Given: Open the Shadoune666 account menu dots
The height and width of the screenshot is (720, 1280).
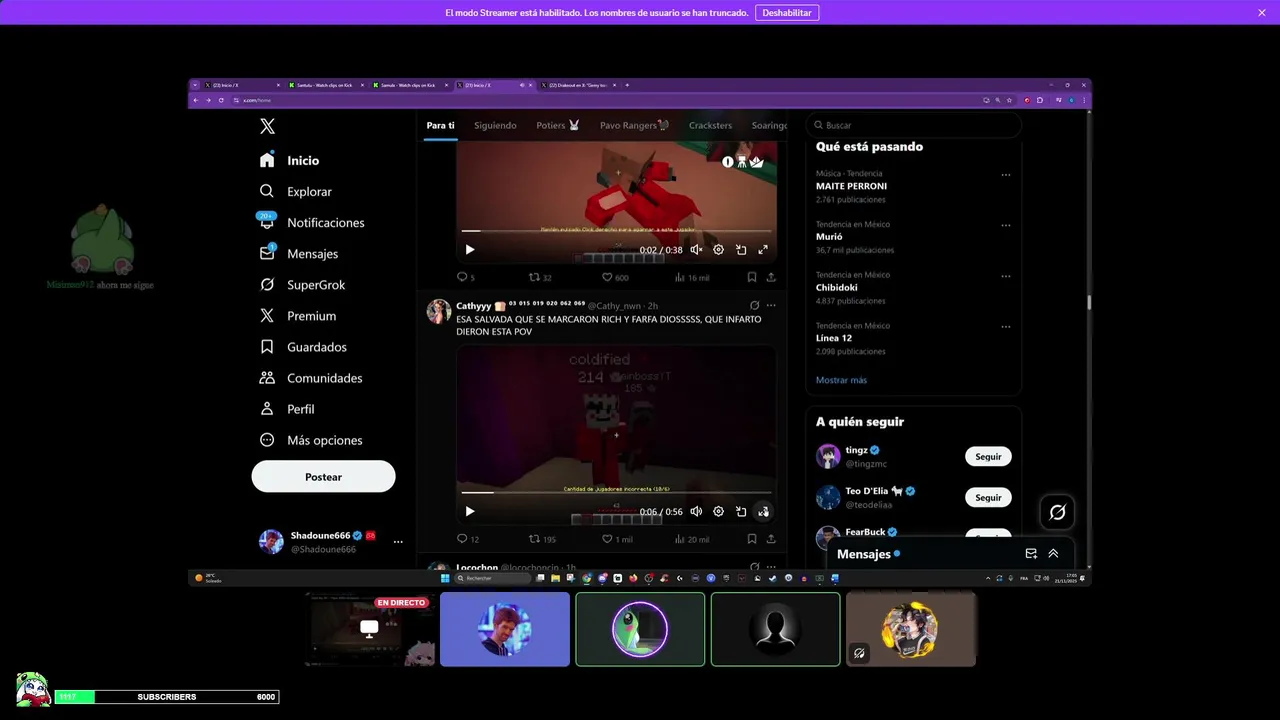Looking at the screenshot, I should pyautogui.click(x=398, y=542).
